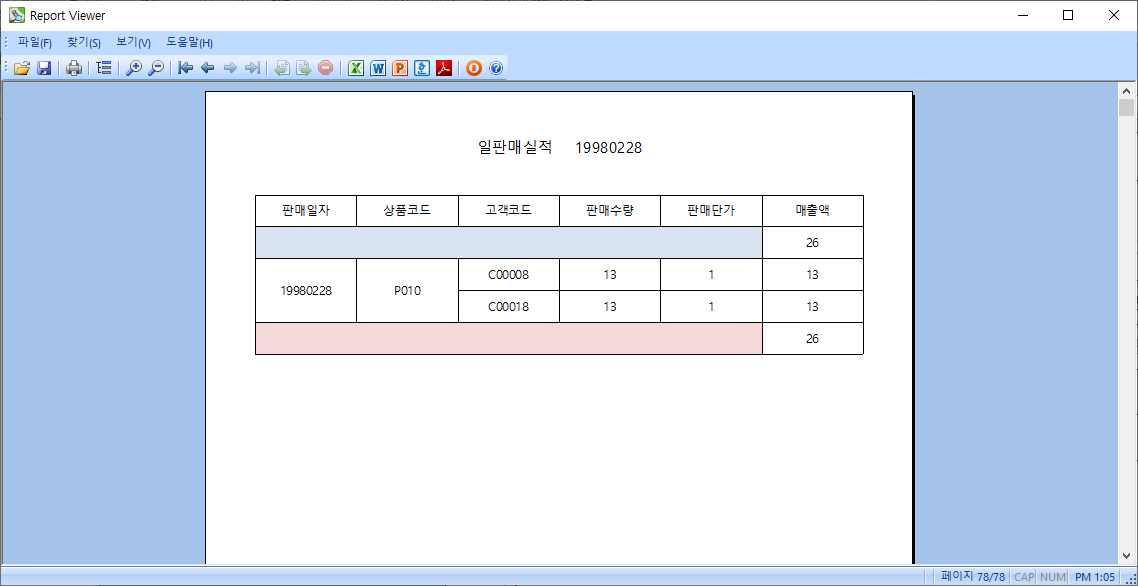Image resolution: width=1138 pixels, height=586 pixels.
Task: Click the C00018 customer code cell
Action: [x=509, y=306]
